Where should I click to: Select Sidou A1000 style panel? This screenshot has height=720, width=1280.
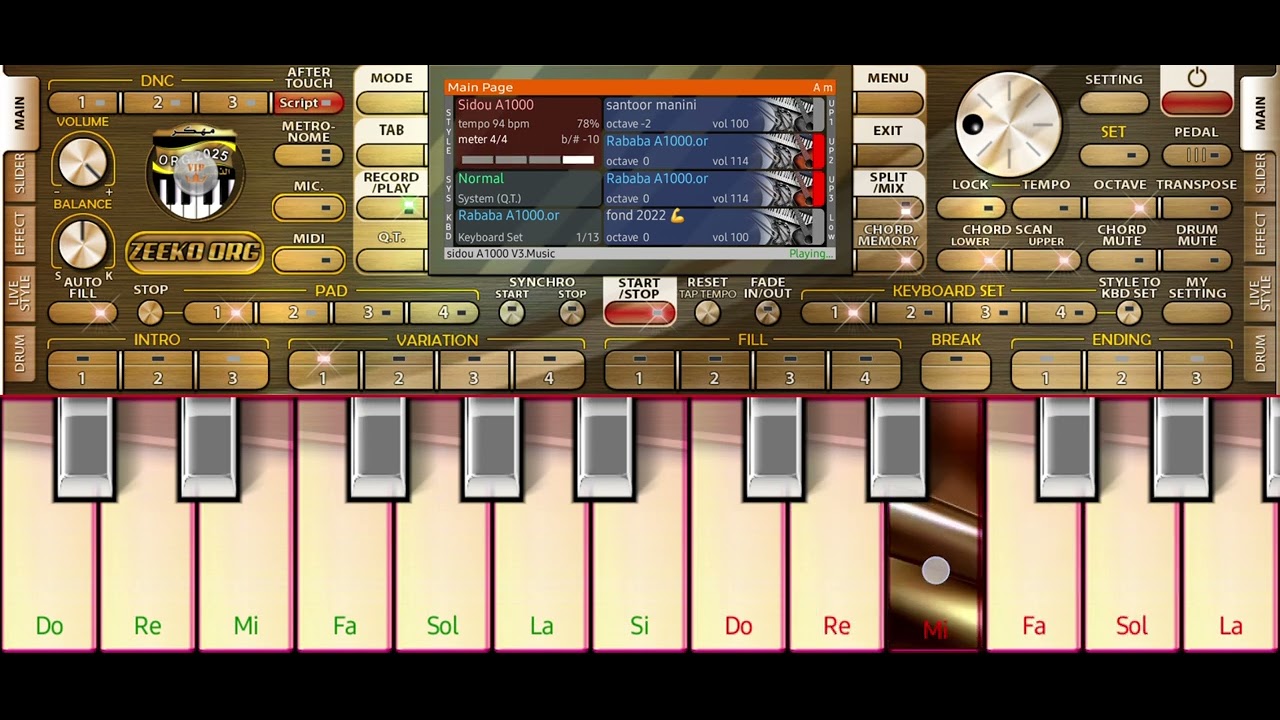(x=527, y=132)
